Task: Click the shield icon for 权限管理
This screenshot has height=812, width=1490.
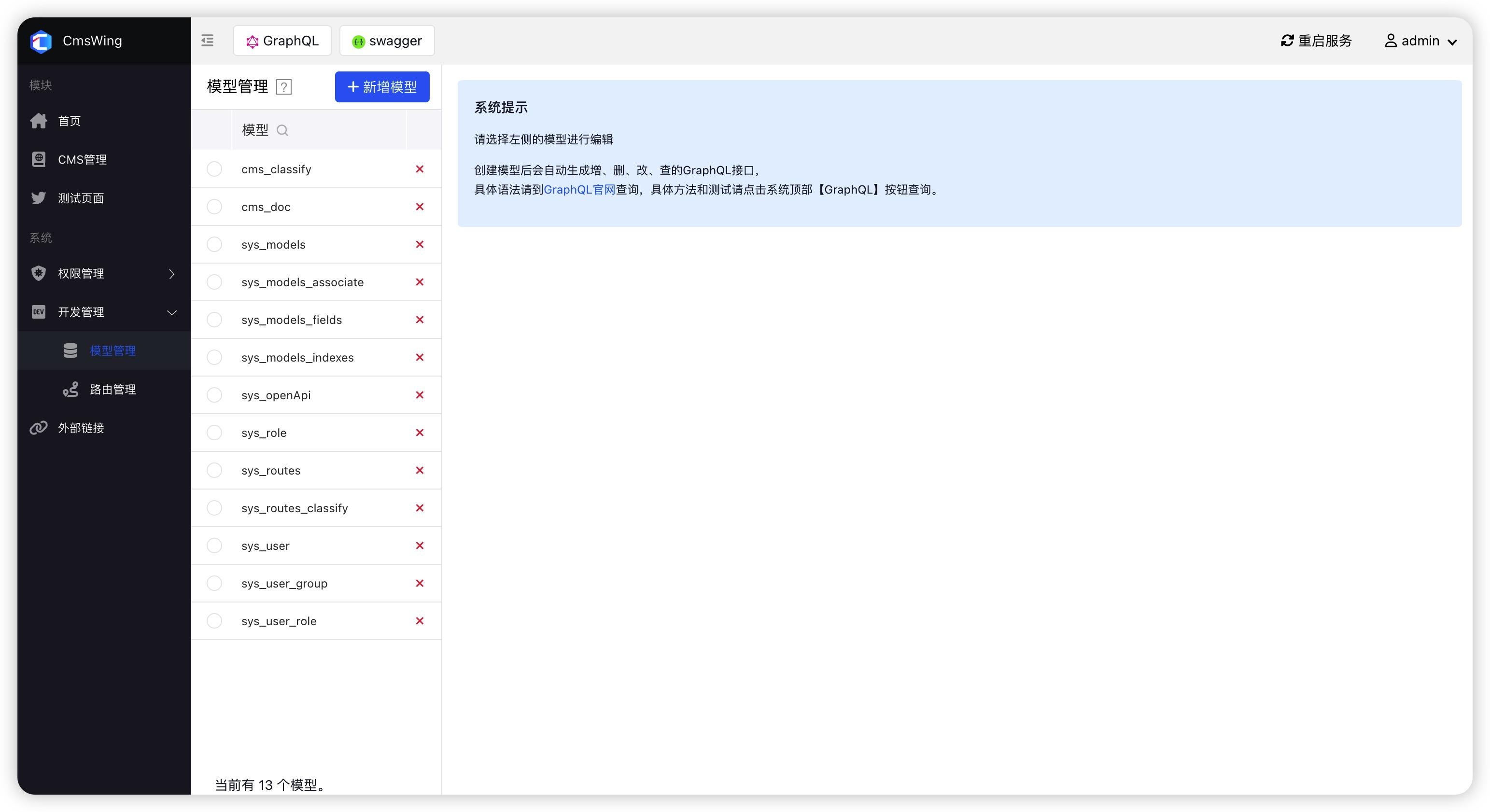Action: point(39,273)
